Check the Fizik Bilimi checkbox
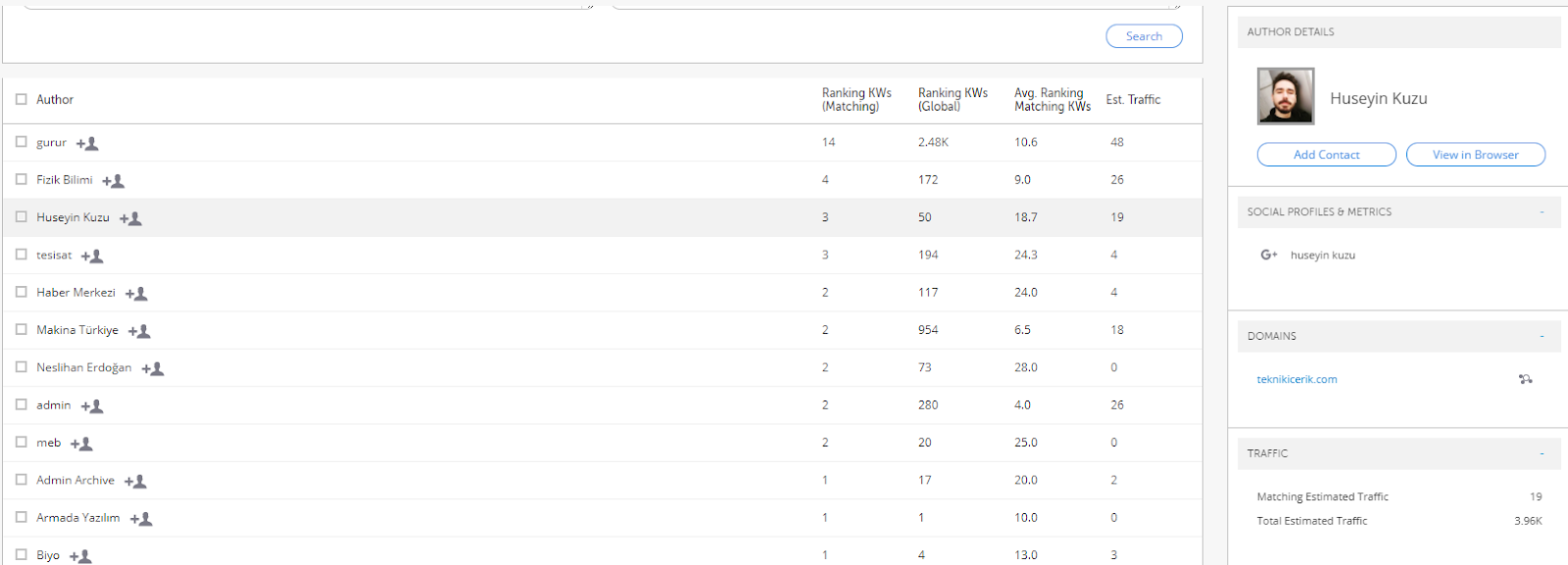The height and width of the screenshot is (565, 1568). 22,179
